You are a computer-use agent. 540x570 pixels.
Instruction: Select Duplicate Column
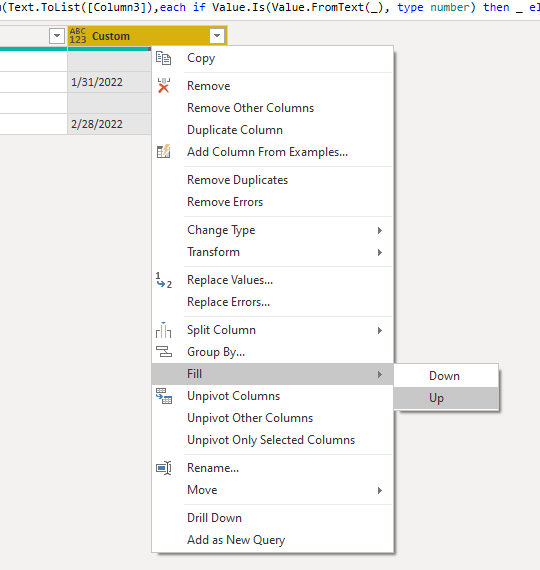point(272,130)
